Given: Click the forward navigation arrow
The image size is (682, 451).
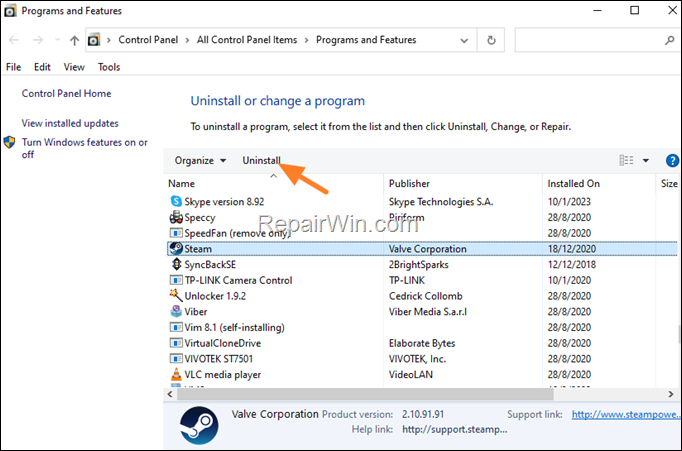Looking at the screenshot, I should point(38,40).
